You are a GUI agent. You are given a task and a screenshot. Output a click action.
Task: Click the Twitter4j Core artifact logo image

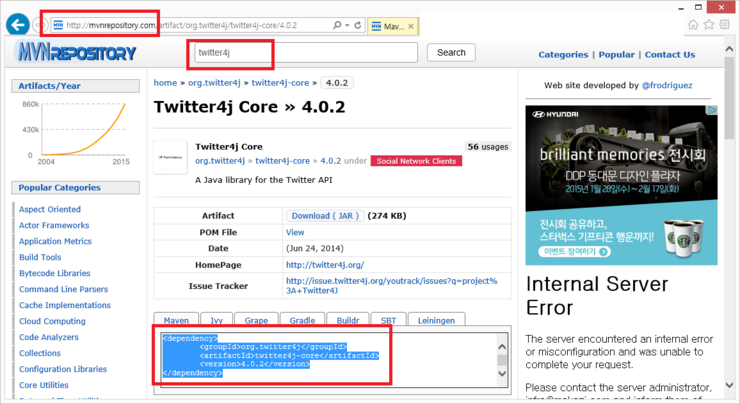tap(170, 157)
